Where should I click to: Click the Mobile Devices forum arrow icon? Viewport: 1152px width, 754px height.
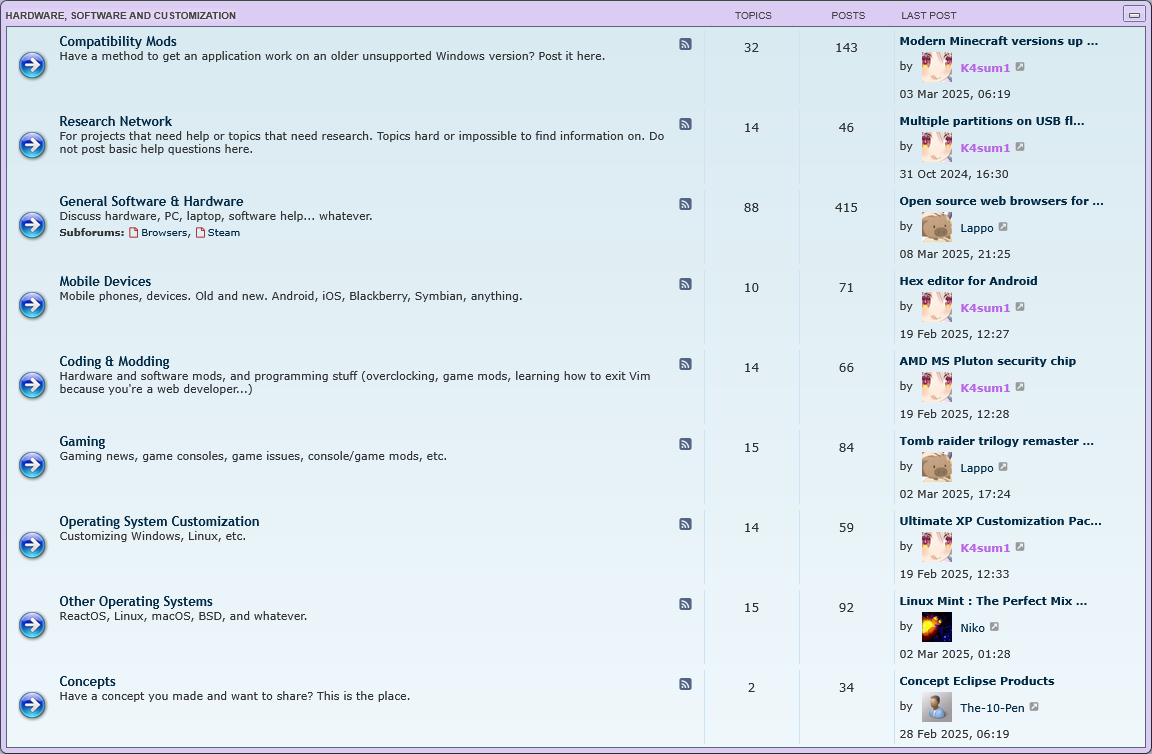point(32,305)
